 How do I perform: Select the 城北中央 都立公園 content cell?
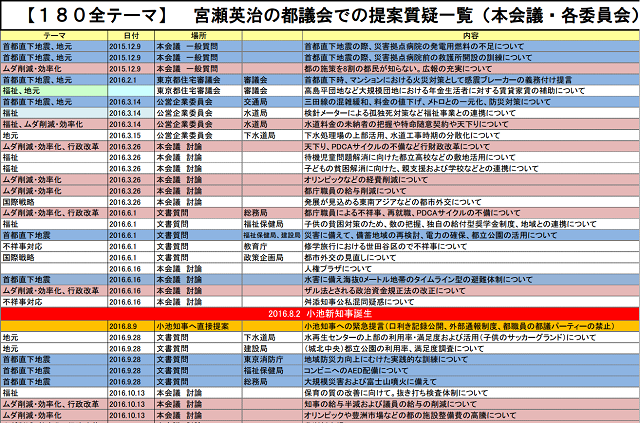[471, 348]
